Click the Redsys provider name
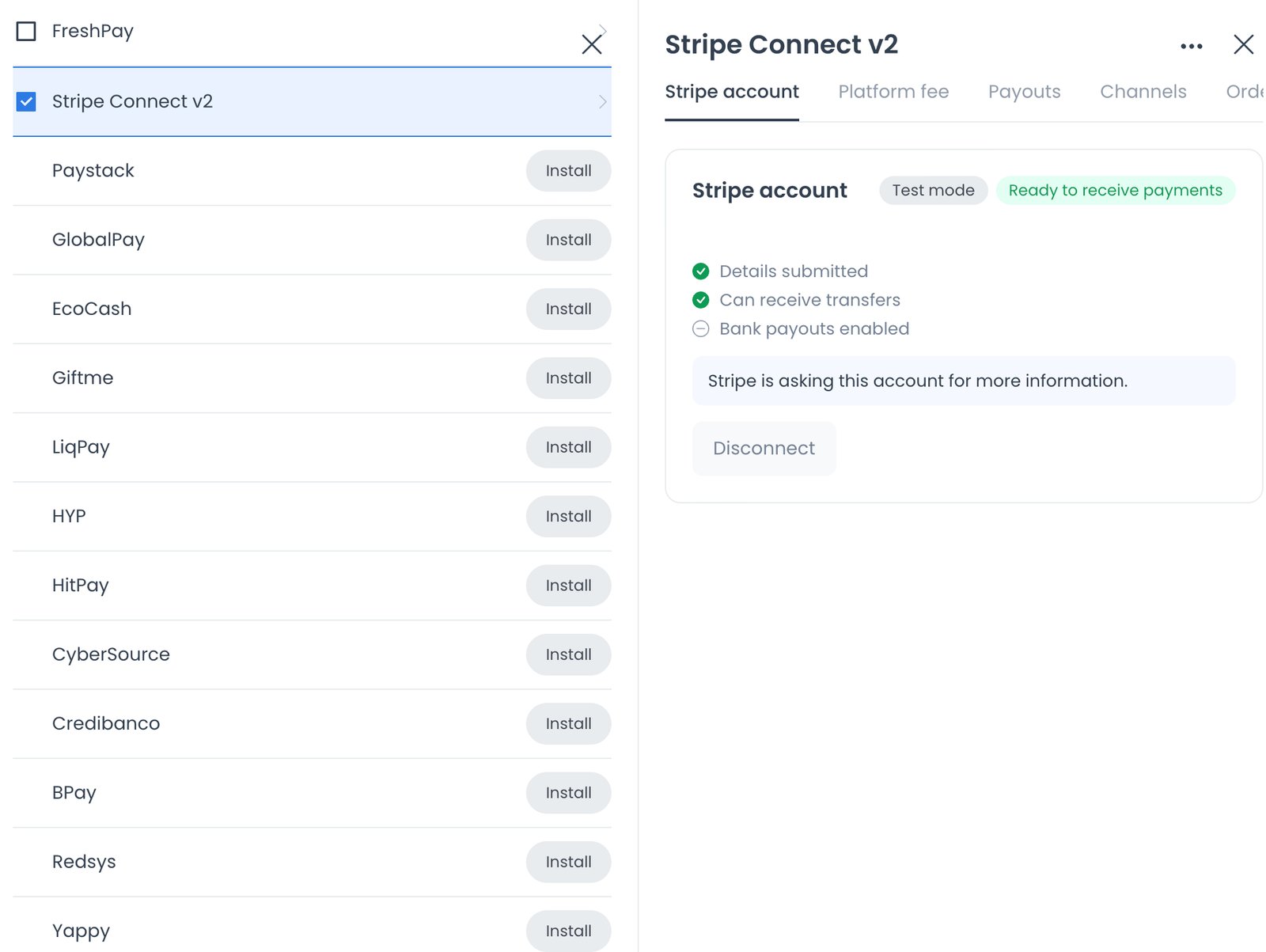This screenshot has height=952, width=1266. point(84,862)
